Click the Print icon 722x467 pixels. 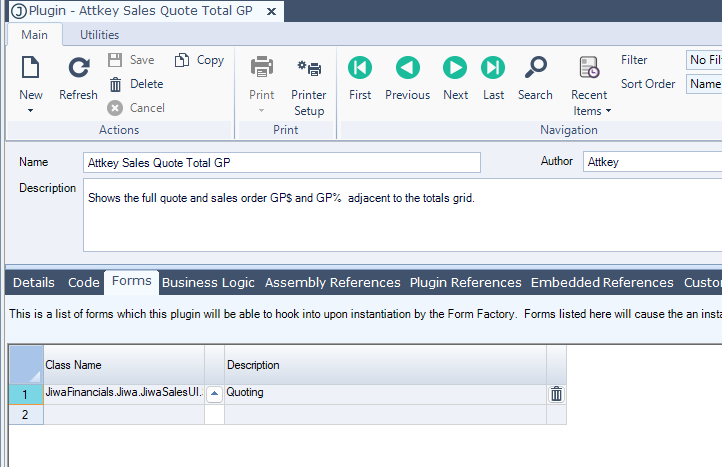[262, 67]
